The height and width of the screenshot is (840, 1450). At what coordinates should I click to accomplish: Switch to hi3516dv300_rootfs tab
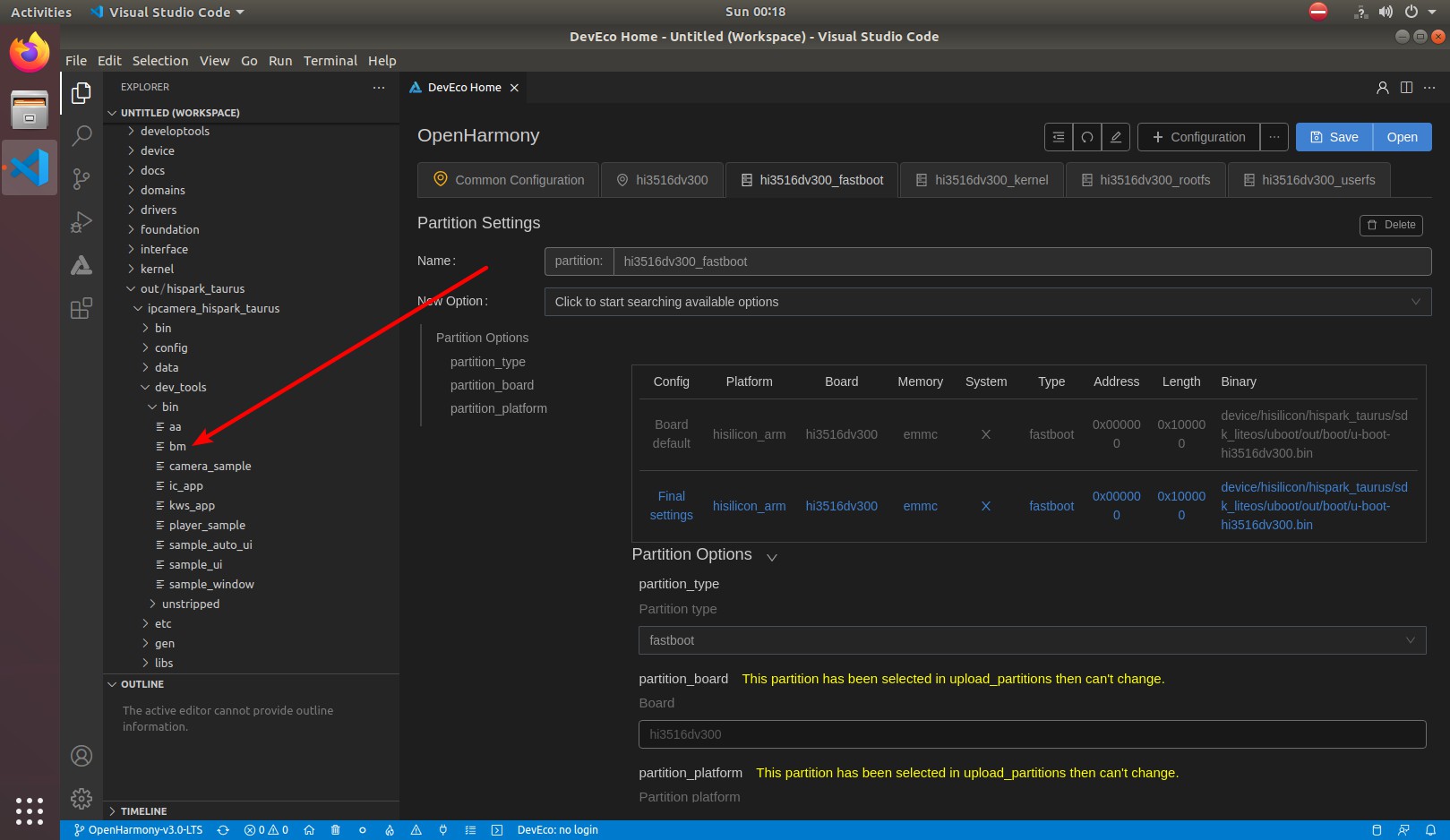[x=1145, y=180]
